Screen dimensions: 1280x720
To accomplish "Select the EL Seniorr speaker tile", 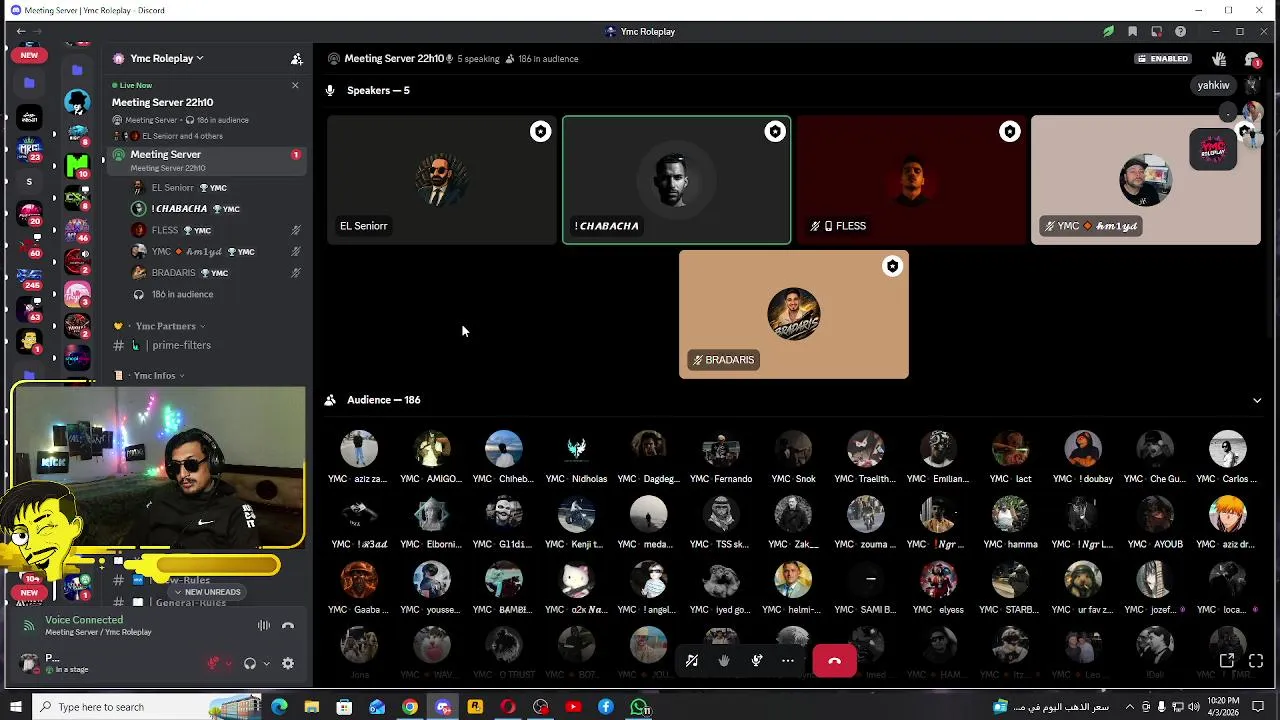I will [442, 180].
